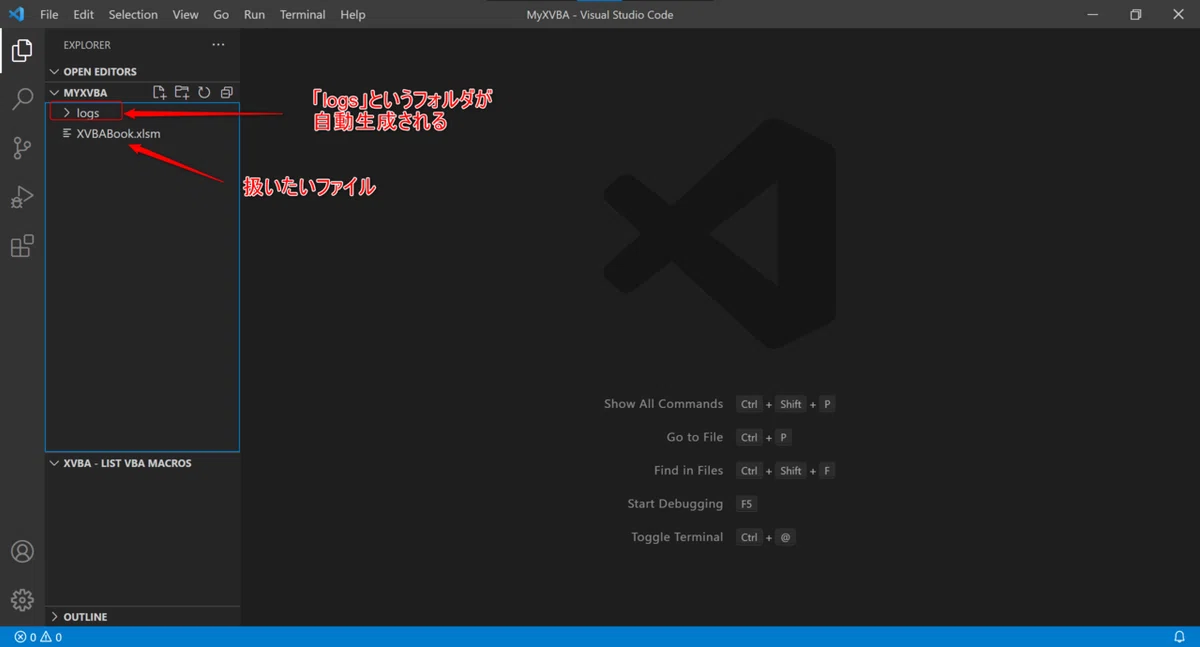Open the Manage gear icon
Image resolution: width=1200 pixels, height=647 pixels.
22,600
